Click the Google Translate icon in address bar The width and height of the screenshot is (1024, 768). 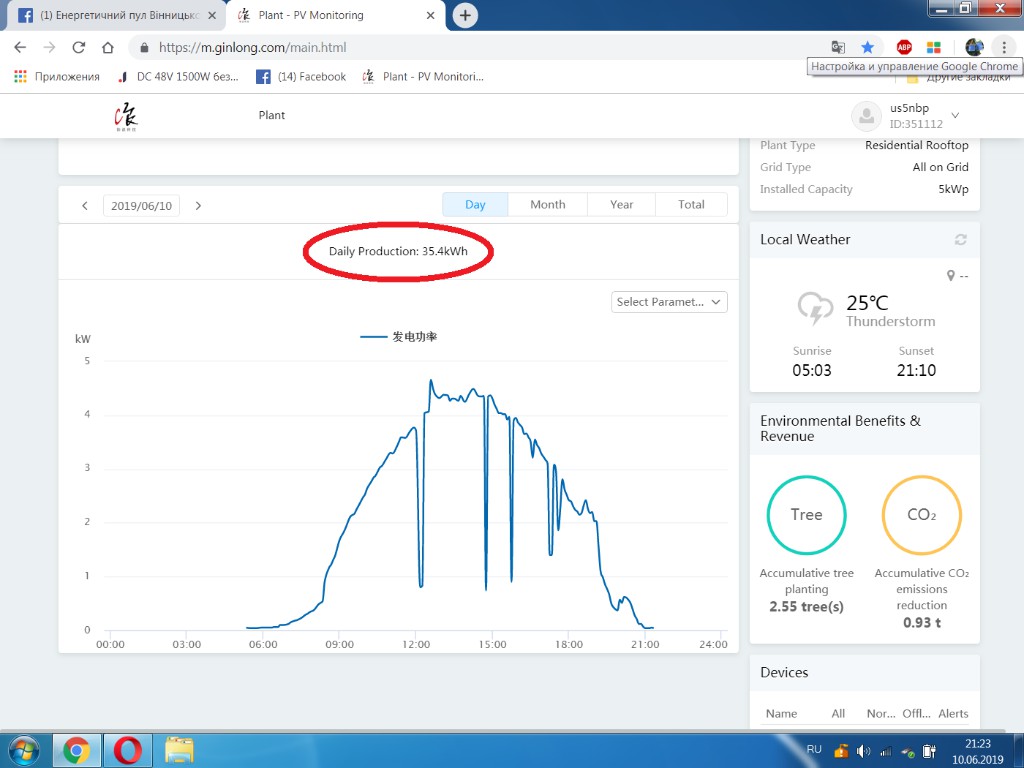tap(839, 47)
